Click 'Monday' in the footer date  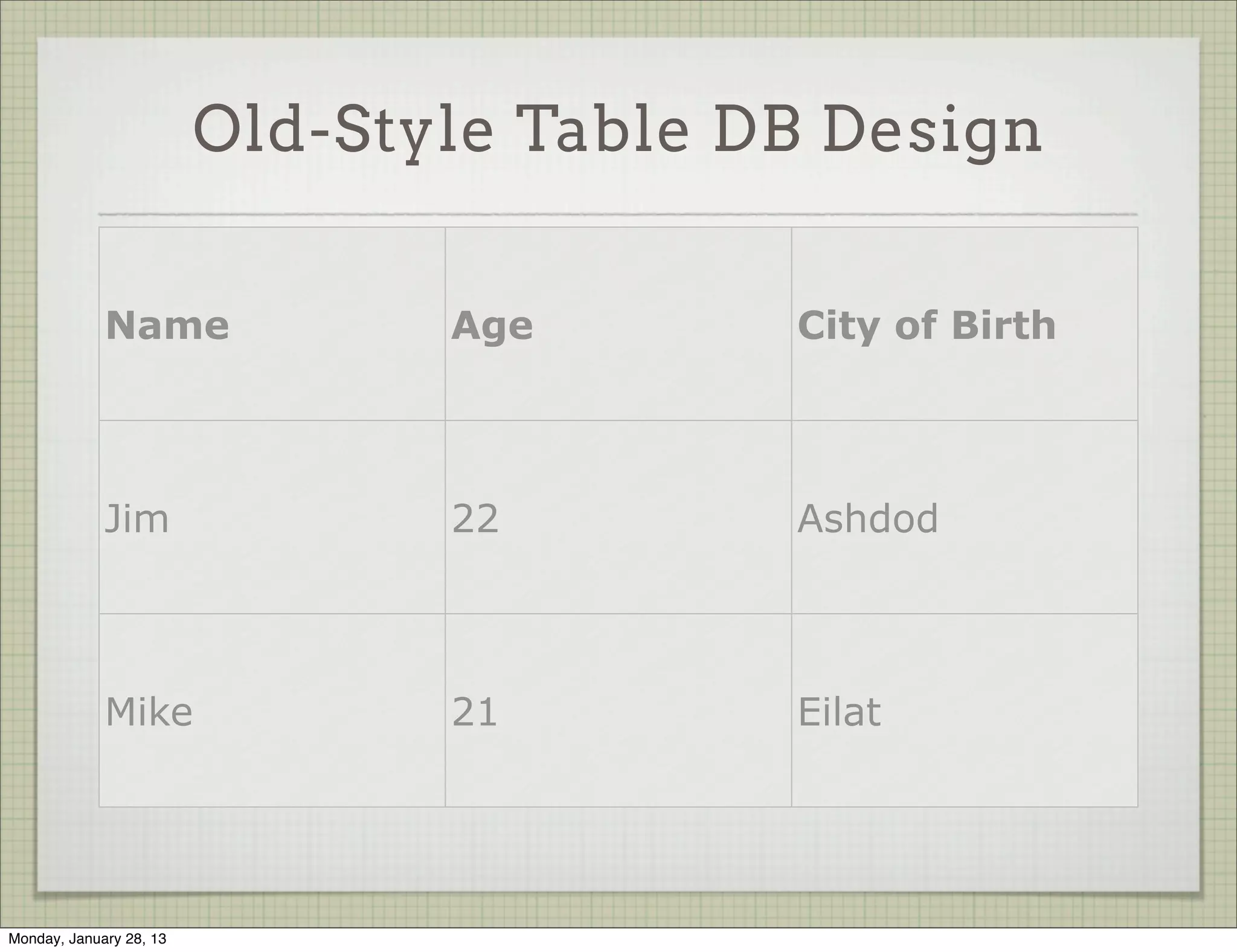click(x=35, y=939)
